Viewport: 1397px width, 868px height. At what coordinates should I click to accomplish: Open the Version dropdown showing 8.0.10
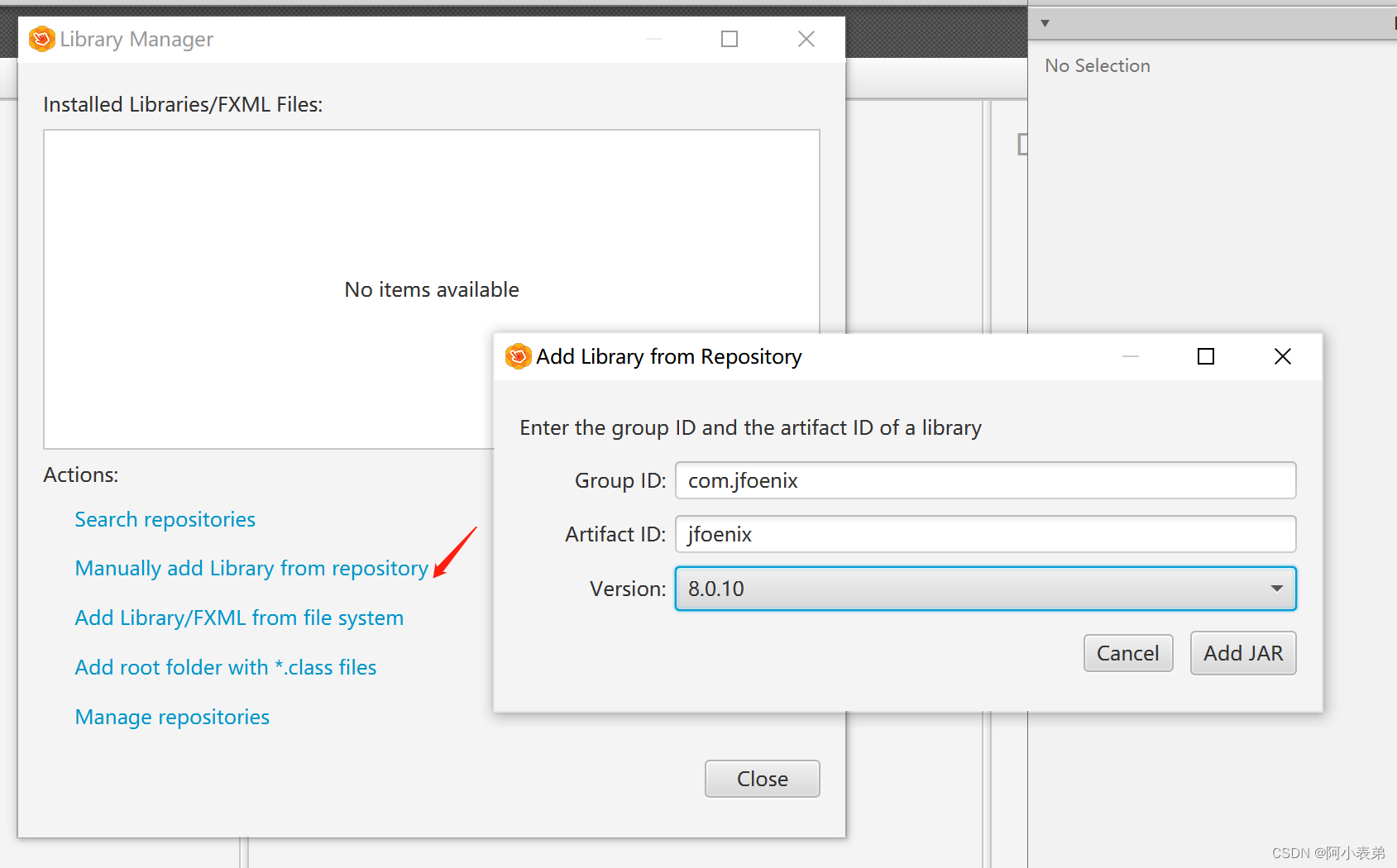(985, 589)
